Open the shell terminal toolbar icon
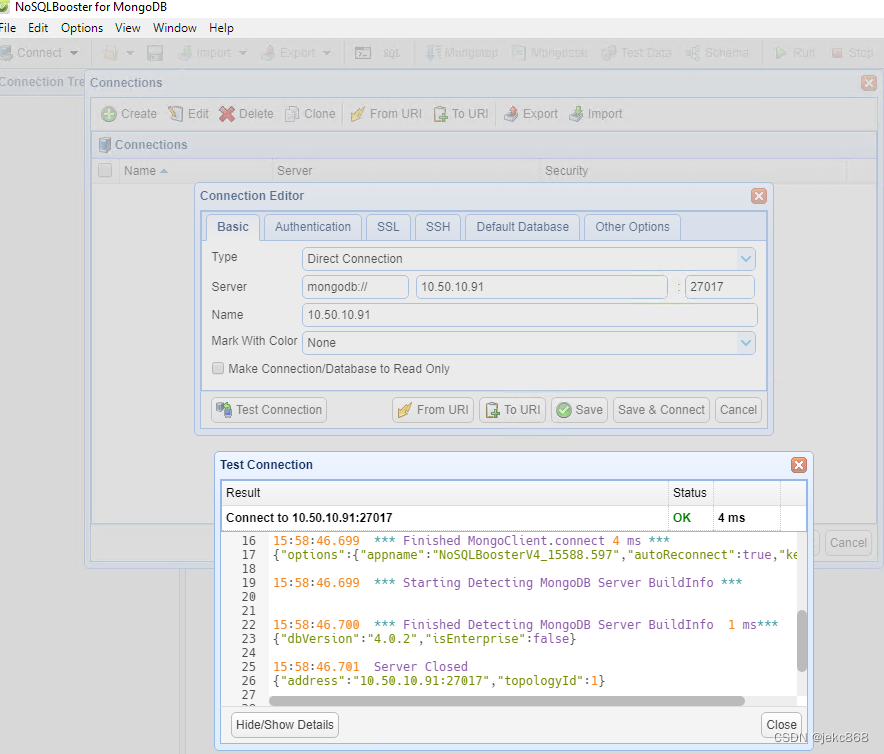This screenshot has height=754, width=884. click(363, 53)
